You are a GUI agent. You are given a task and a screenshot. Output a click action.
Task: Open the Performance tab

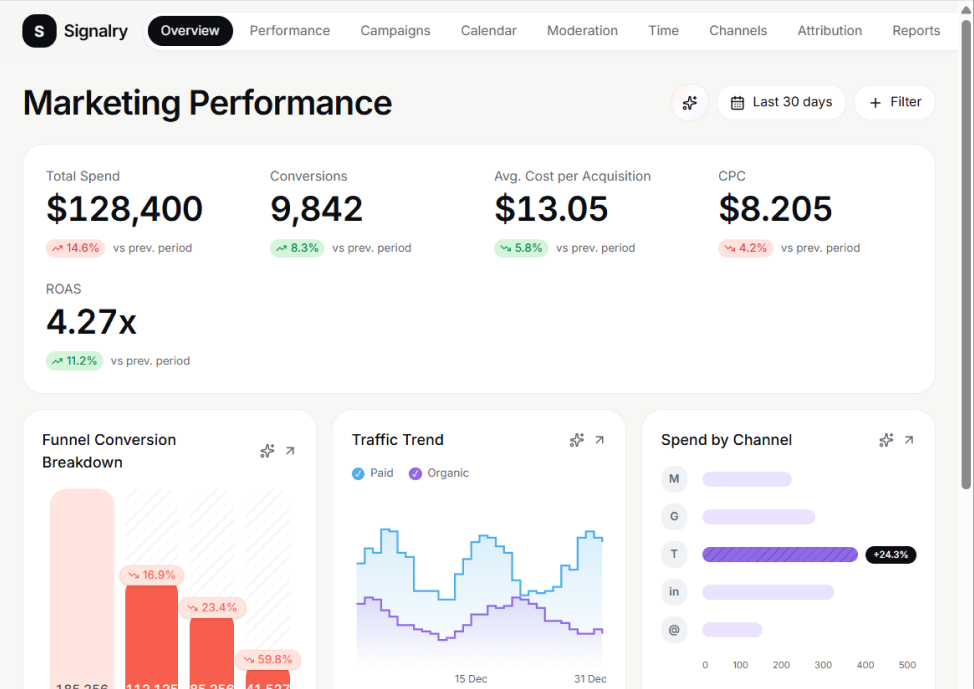point(289,31)
